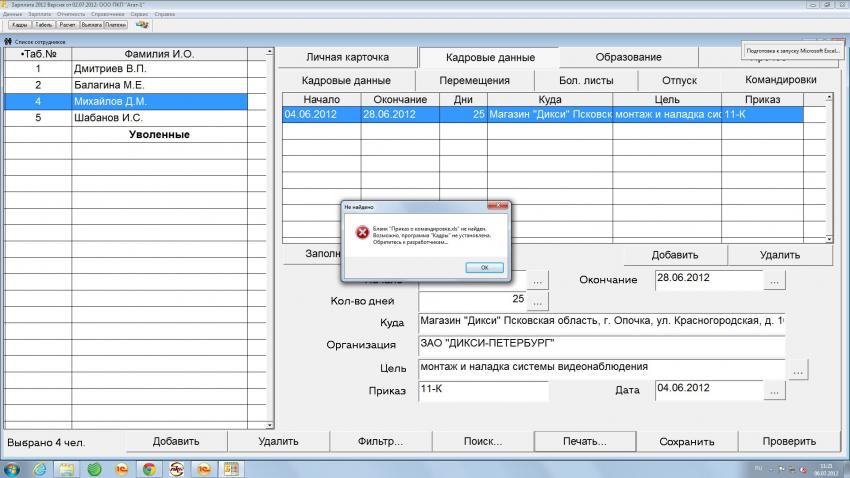Switch to the Образование tab

point(628,57)
